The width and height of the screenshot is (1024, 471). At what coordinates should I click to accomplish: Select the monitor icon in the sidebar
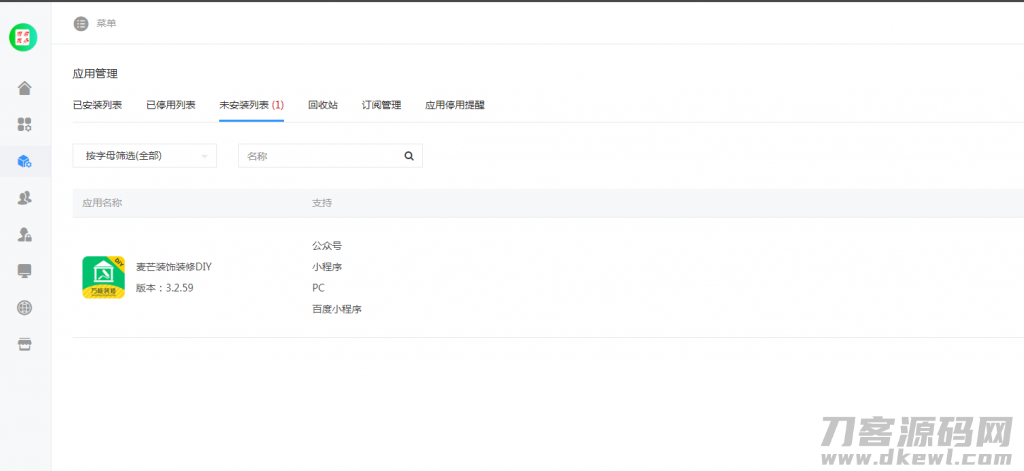click(25, 271)
